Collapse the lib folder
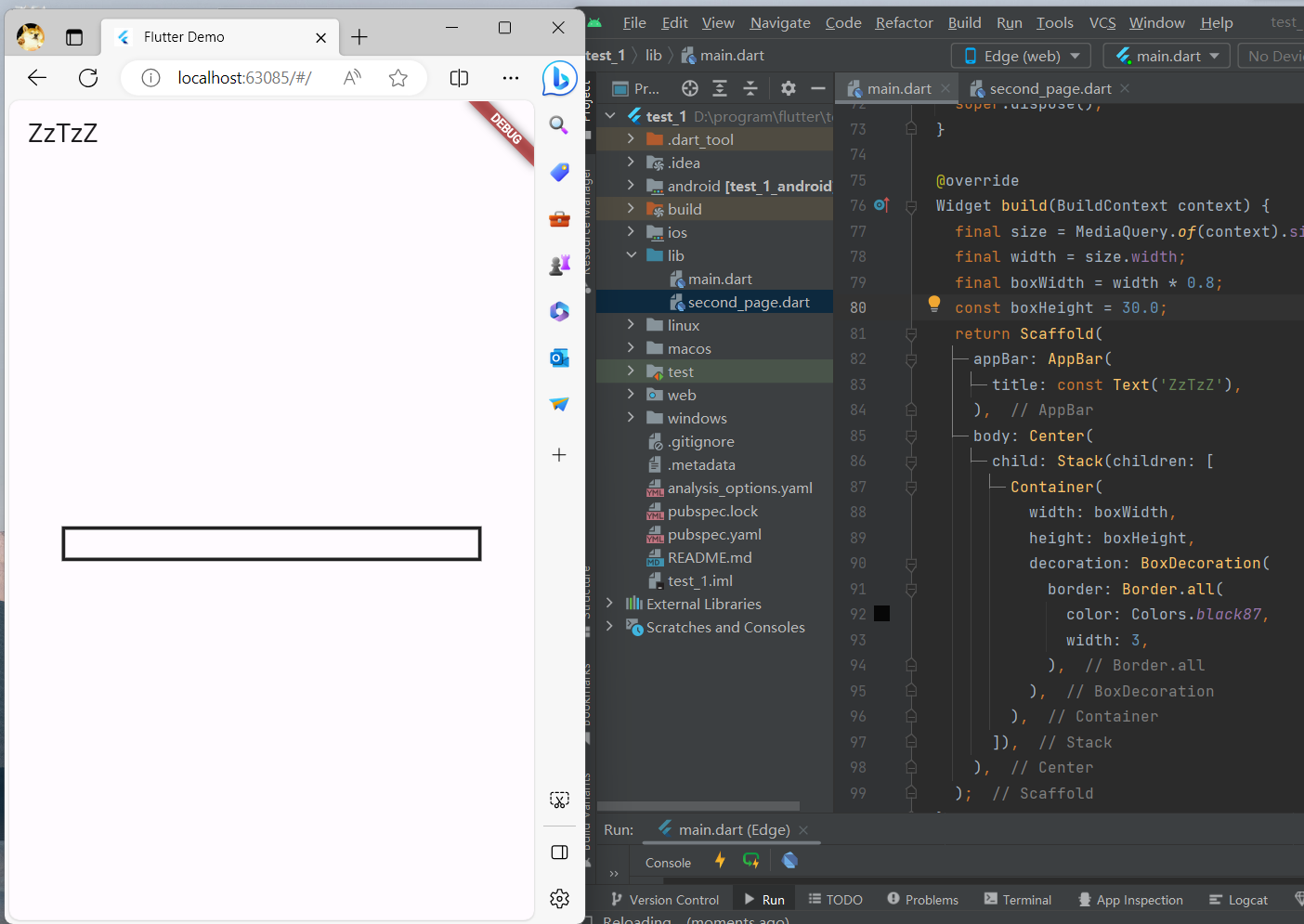The height and width of the screenshot is (924, 1304). pos(631,255)
